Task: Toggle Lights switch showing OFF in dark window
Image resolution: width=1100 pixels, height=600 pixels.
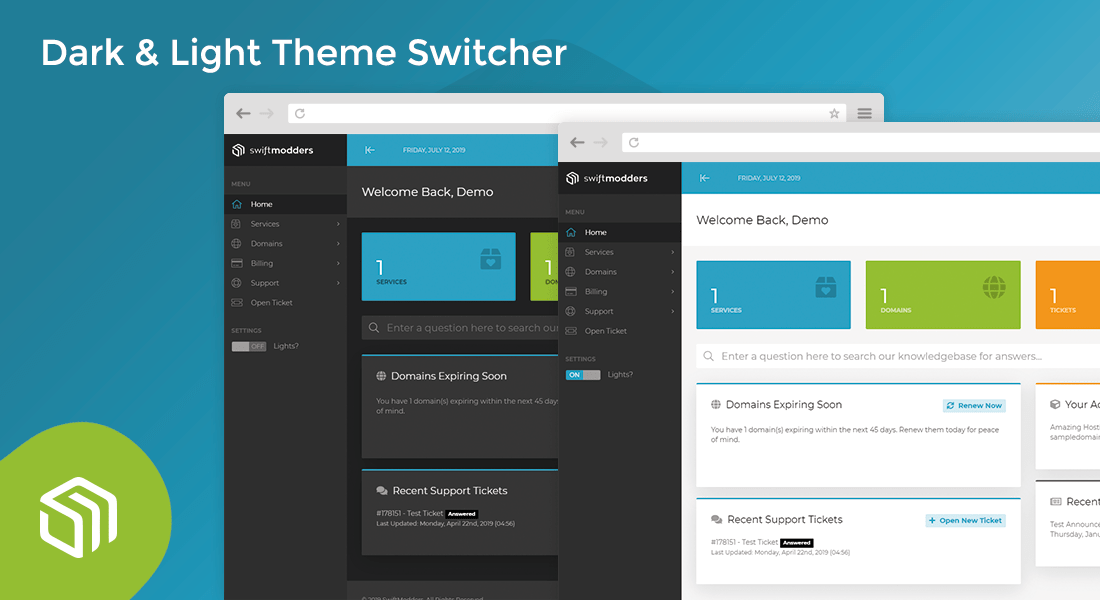Action: point(249,346)
